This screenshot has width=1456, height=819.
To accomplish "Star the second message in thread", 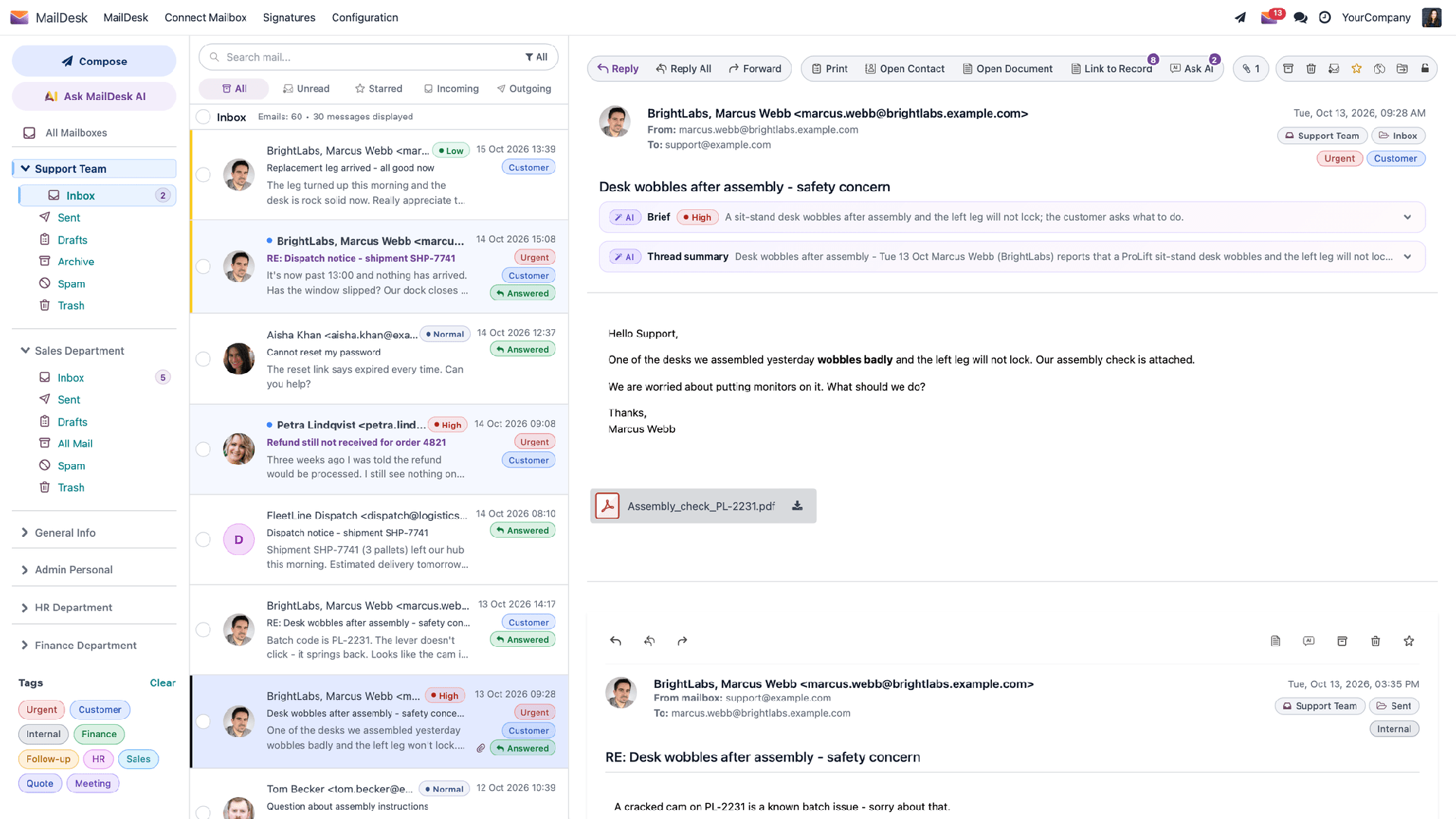I will click(x=1409, y=641).
